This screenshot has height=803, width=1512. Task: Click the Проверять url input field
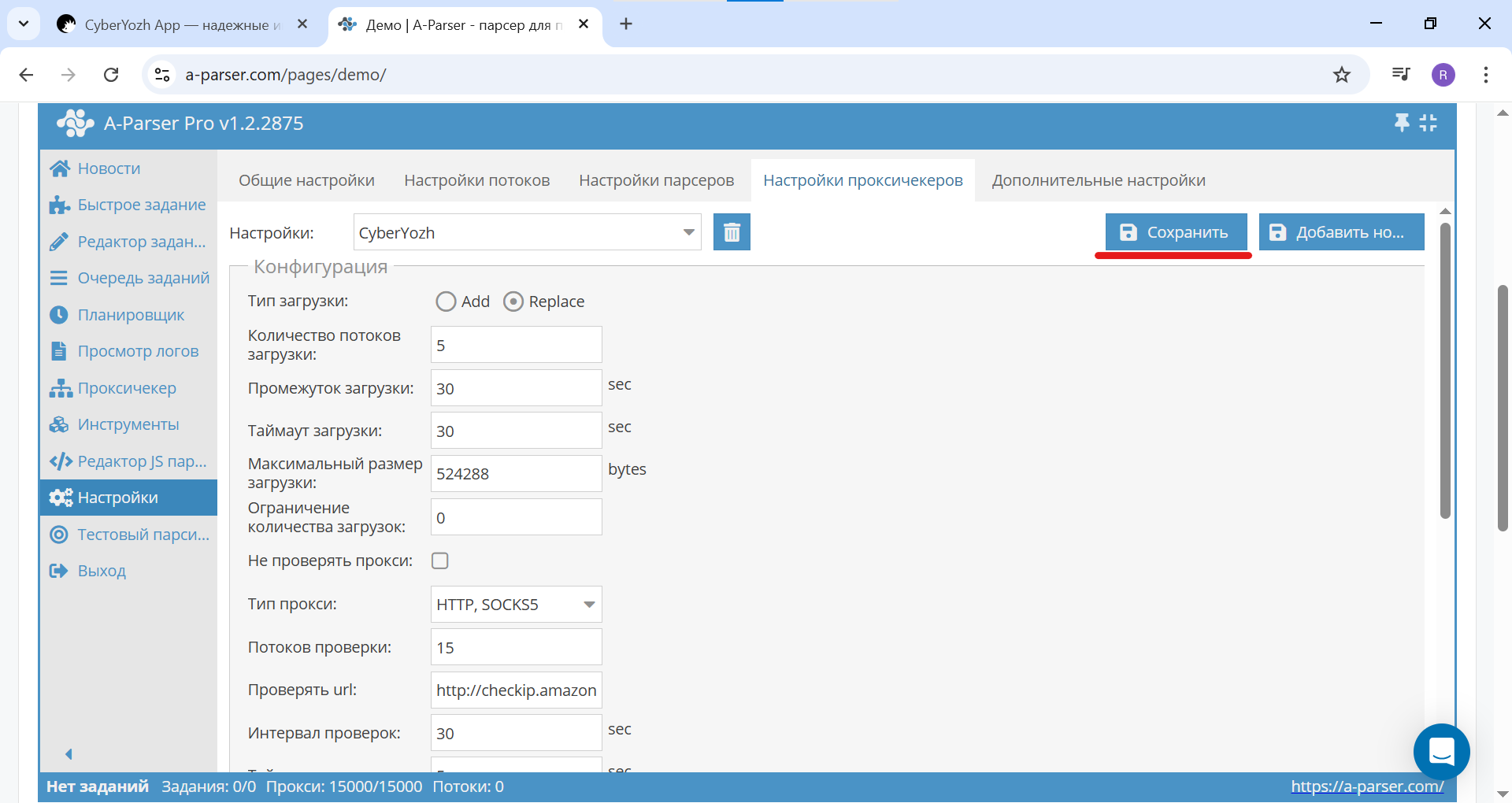pyautogui.click(x=516, y=690)
